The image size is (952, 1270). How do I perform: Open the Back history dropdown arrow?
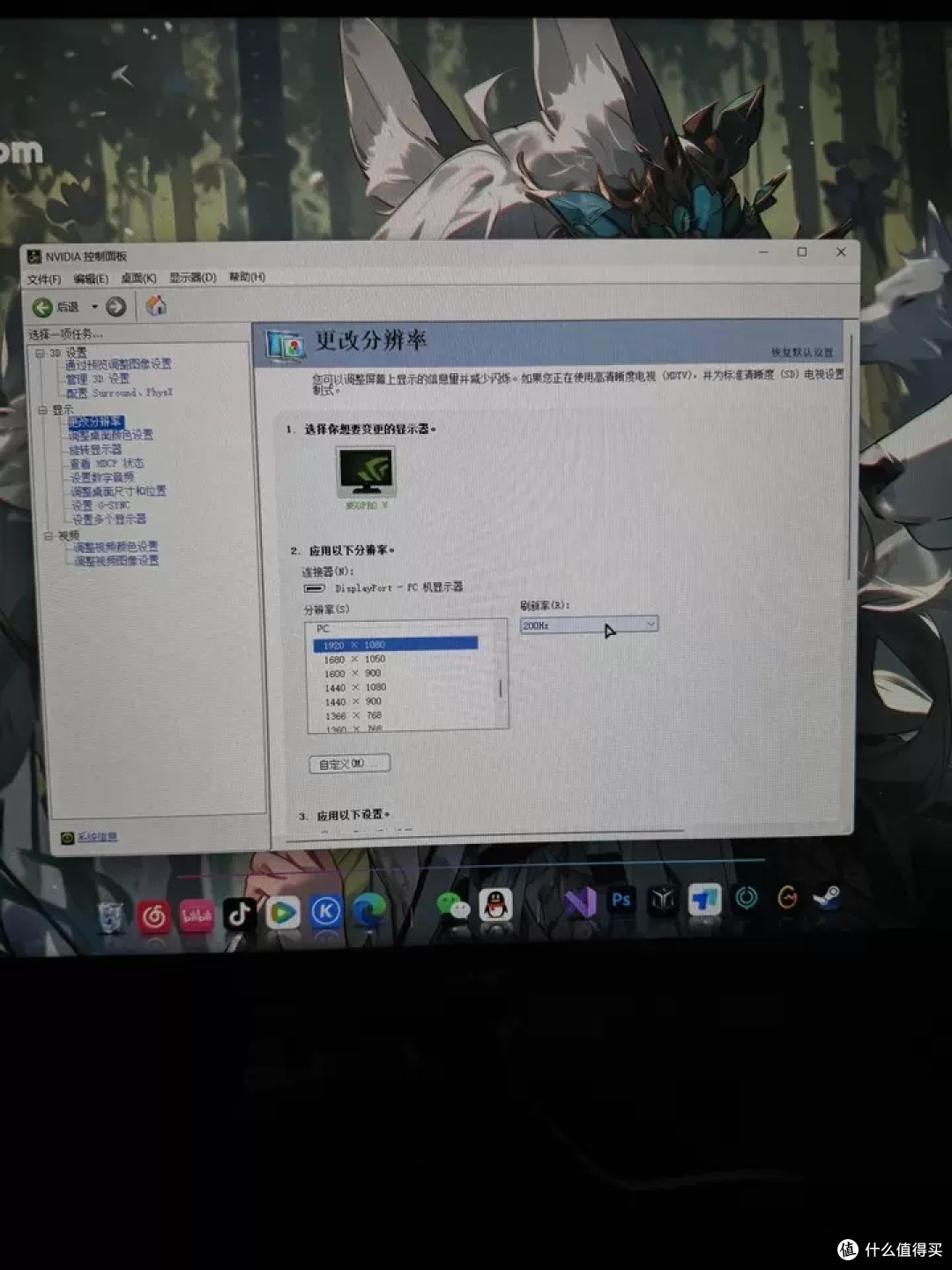tap(94, 307)
